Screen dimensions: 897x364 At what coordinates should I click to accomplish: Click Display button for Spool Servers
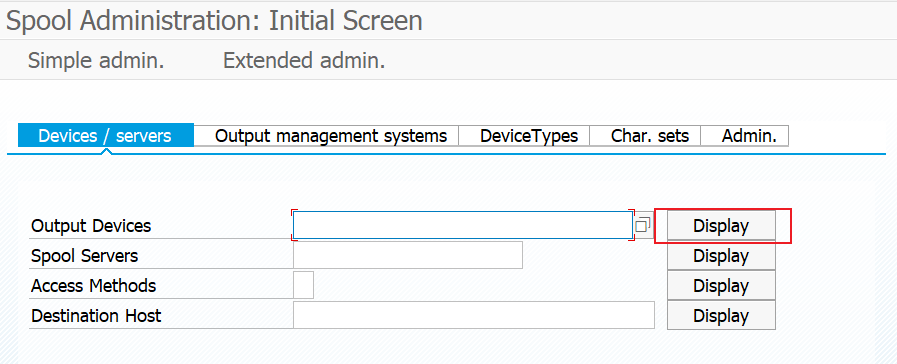[721, 255]
